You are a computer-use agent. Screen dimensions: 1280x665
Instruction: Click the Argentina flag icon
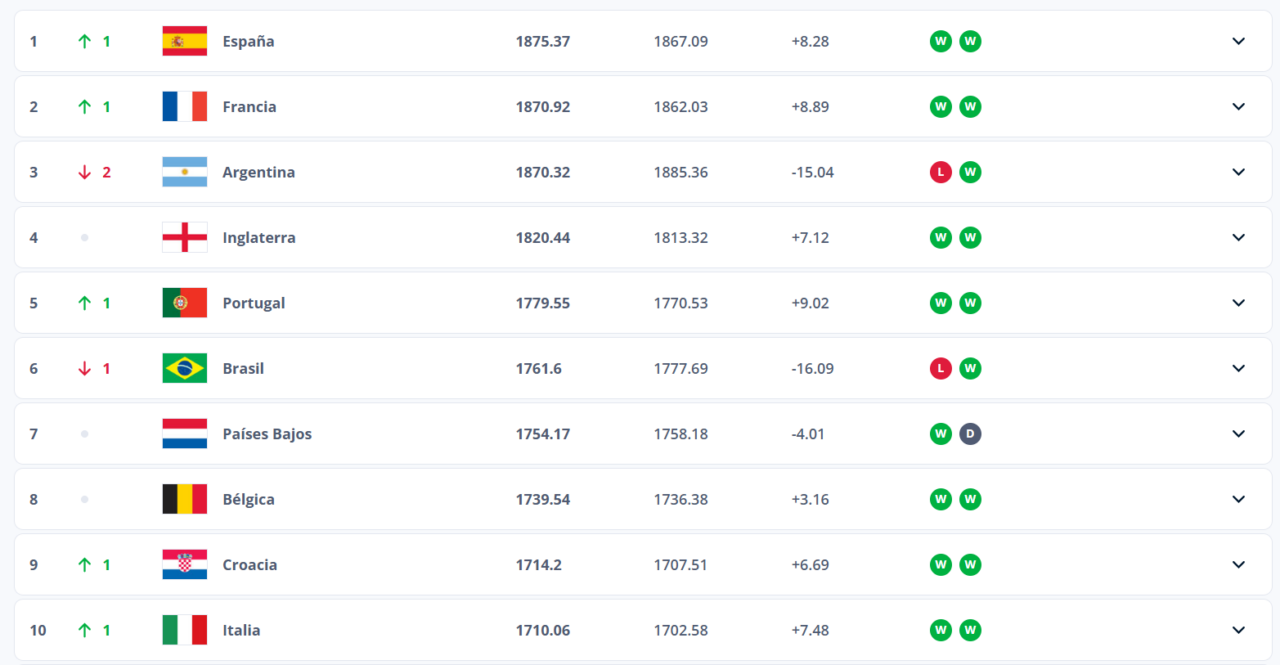pyautogui.click(x=184, y=172)
